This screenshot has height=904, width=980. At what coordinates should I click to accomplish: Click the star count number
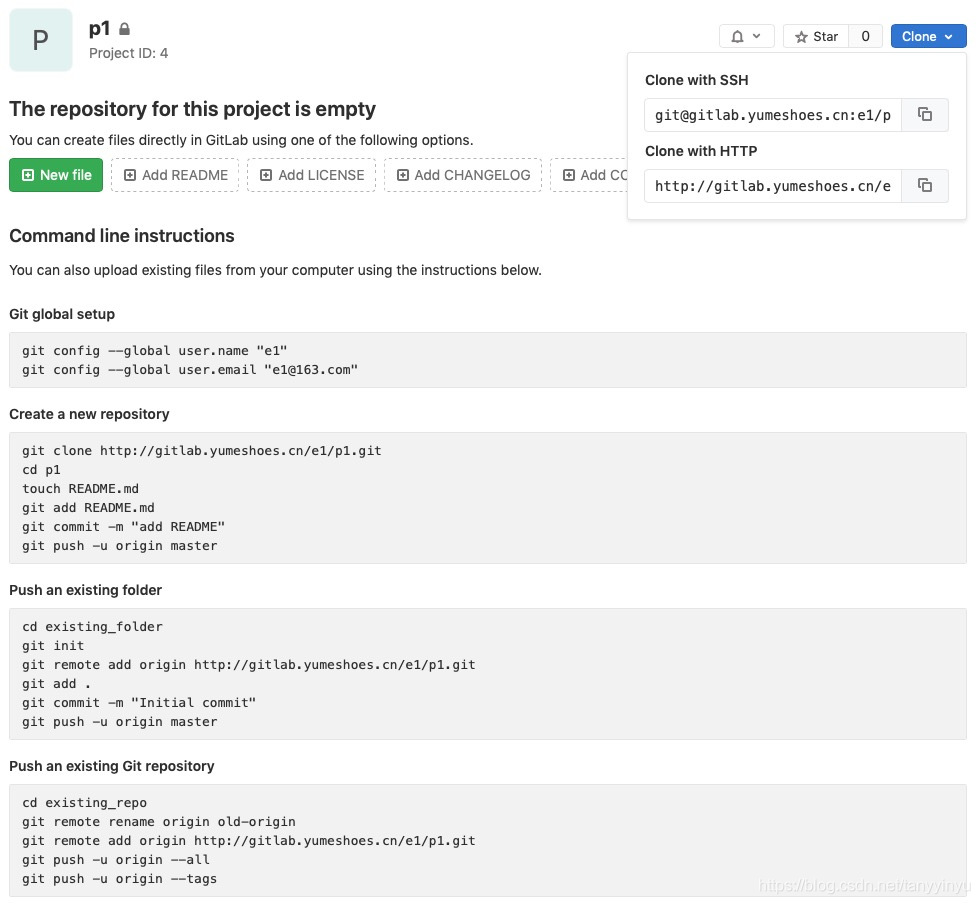tap(866, 37)
